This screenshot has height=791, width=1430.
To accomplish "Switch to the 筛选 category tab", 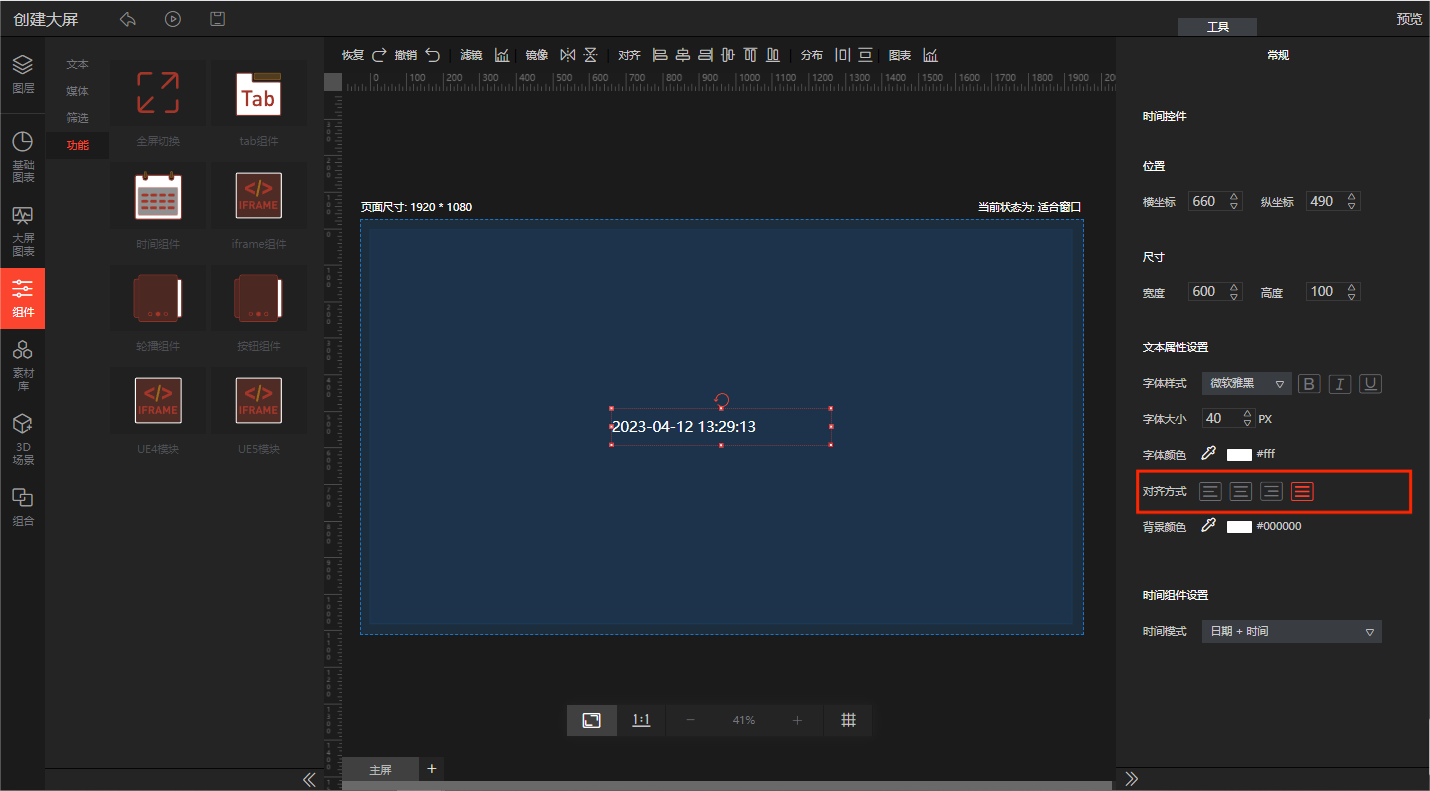I will (78, 118).
